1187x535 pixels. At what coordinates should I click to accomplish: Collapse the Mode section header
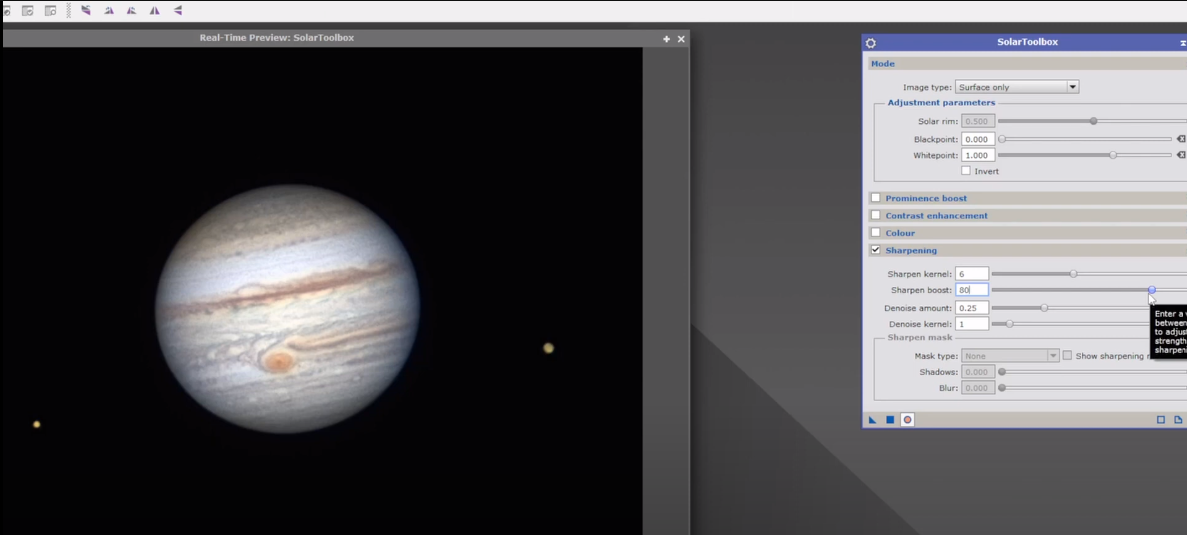tap(1027, 64)
